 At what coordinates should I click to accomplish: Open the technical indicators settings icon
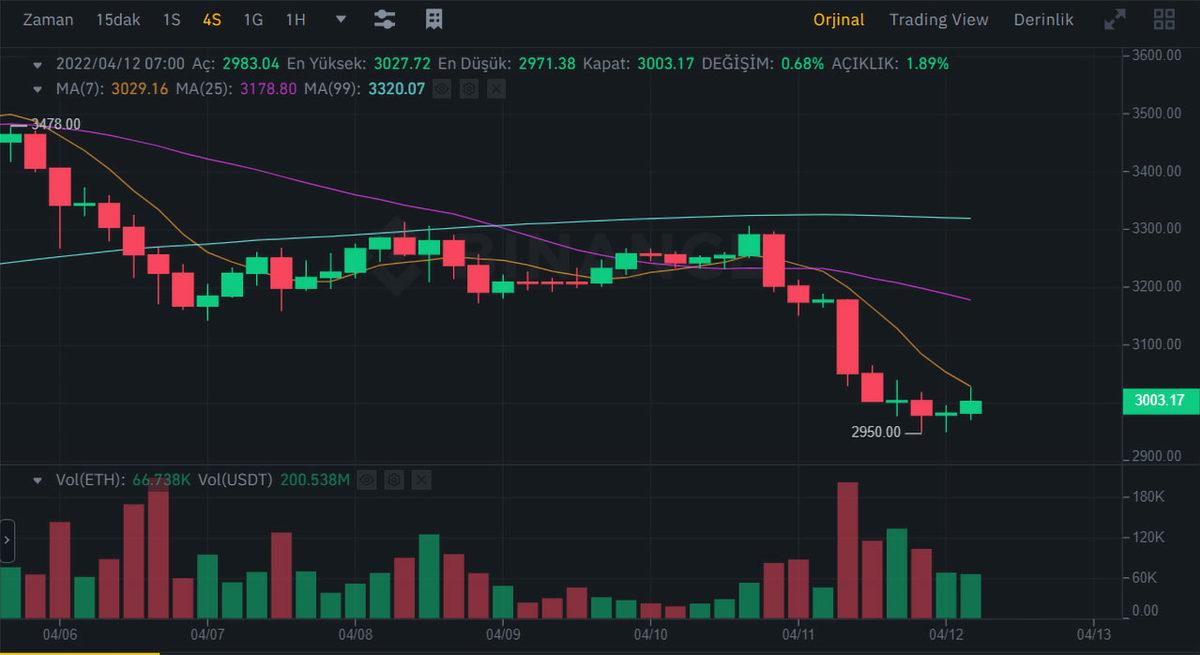384,19
